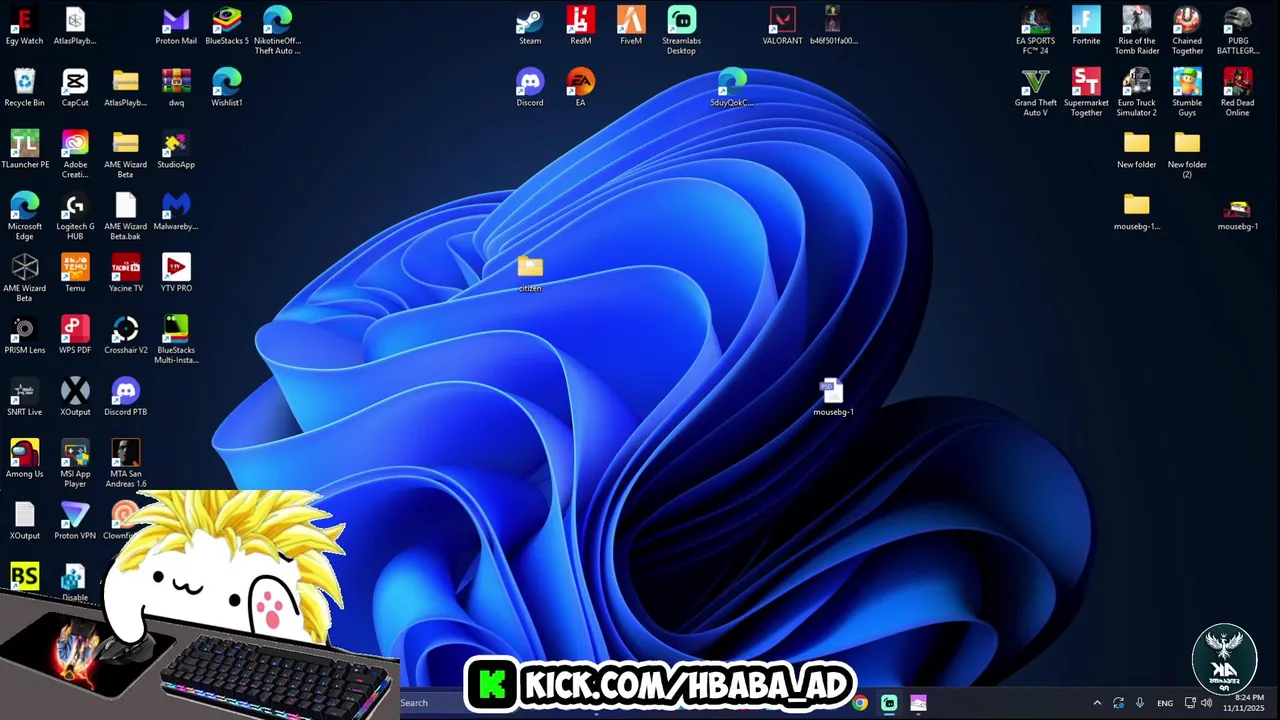The height and width of the screenshot is (720, 1280).
Task: Launch CapCut from the desktop
Action: click(75, 88)
